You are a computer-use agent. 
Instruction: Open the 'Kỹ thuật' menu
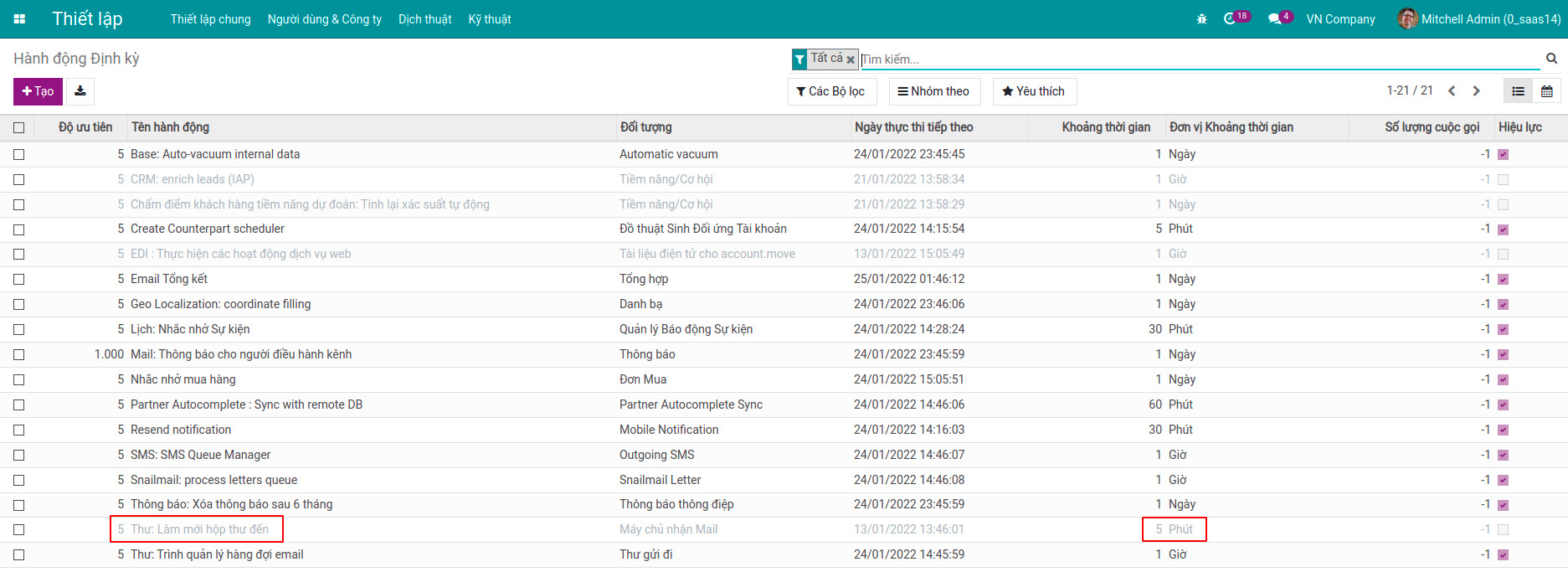[x=490, y=18]
